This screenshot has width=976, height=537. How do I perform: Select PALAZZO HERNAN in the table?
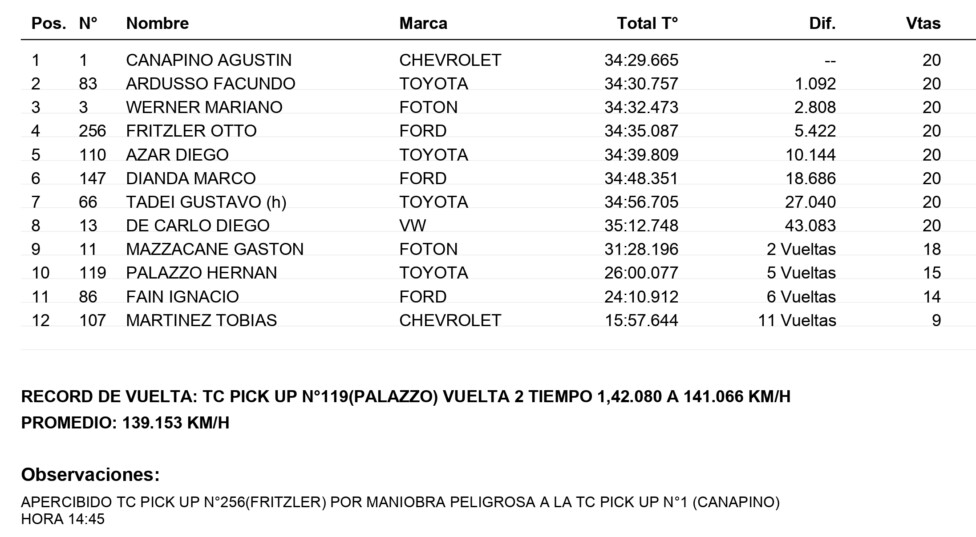(201, 273)
